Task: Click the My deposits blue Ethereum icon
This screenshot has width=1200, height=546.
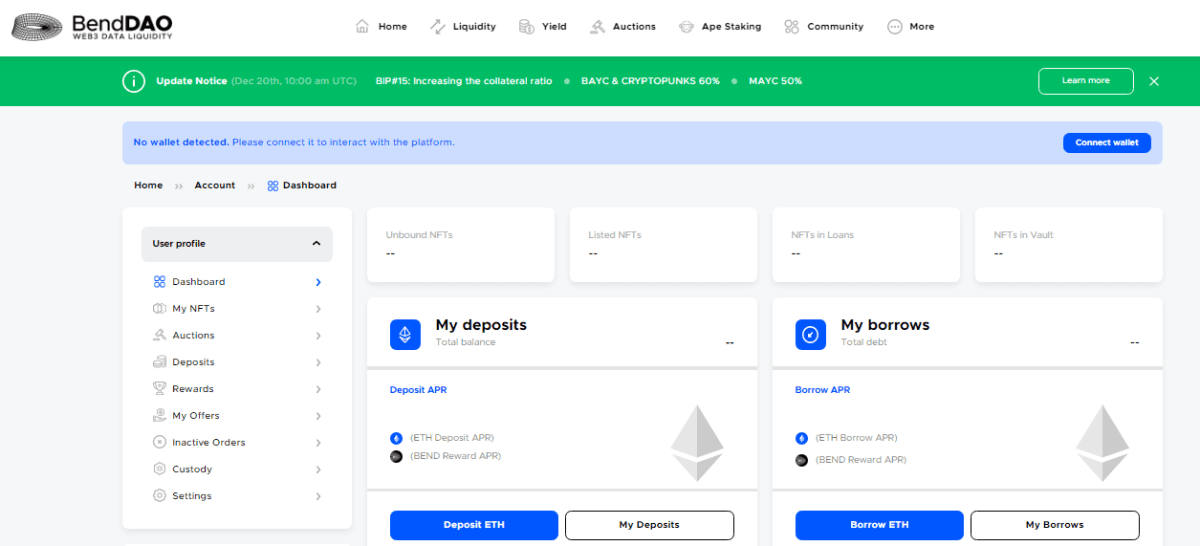Action: (405, 334)
